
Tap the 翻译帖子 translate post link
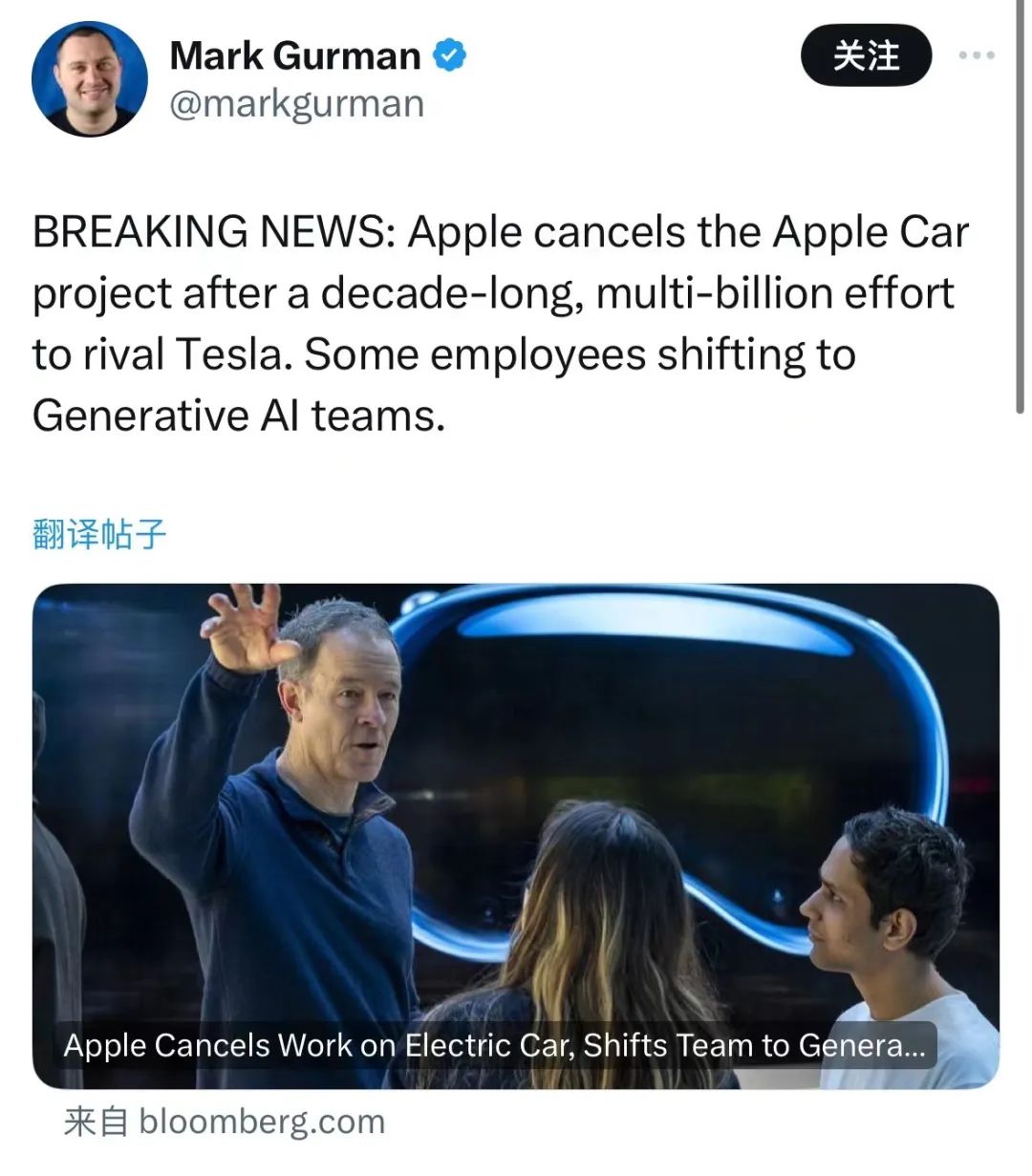99,534
